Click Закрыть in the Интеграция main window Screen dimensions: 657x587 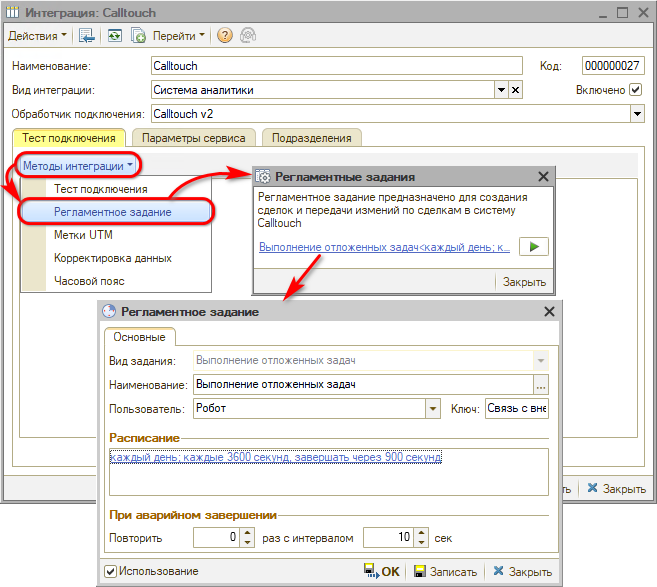(x=616, y=489)
